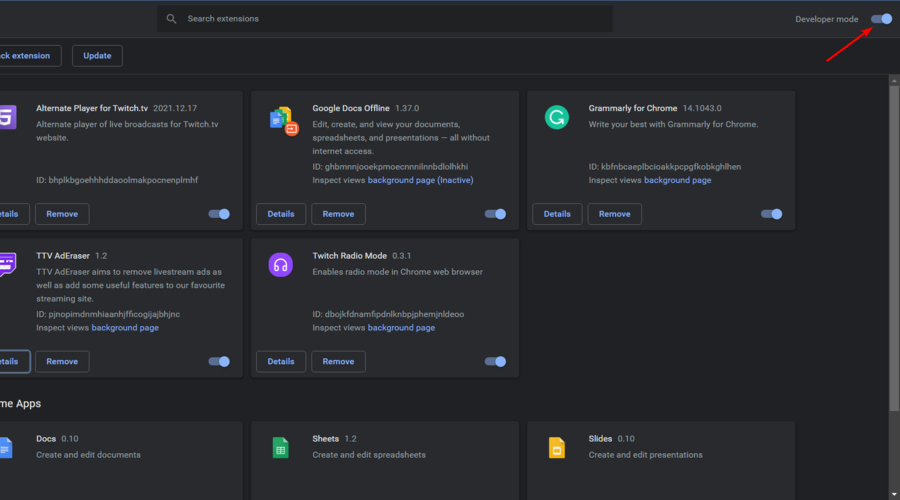The height and width of the screenshot is (500, 900).
Task: Click the scrollbar down arrow
Action: (x=894, y=494)
